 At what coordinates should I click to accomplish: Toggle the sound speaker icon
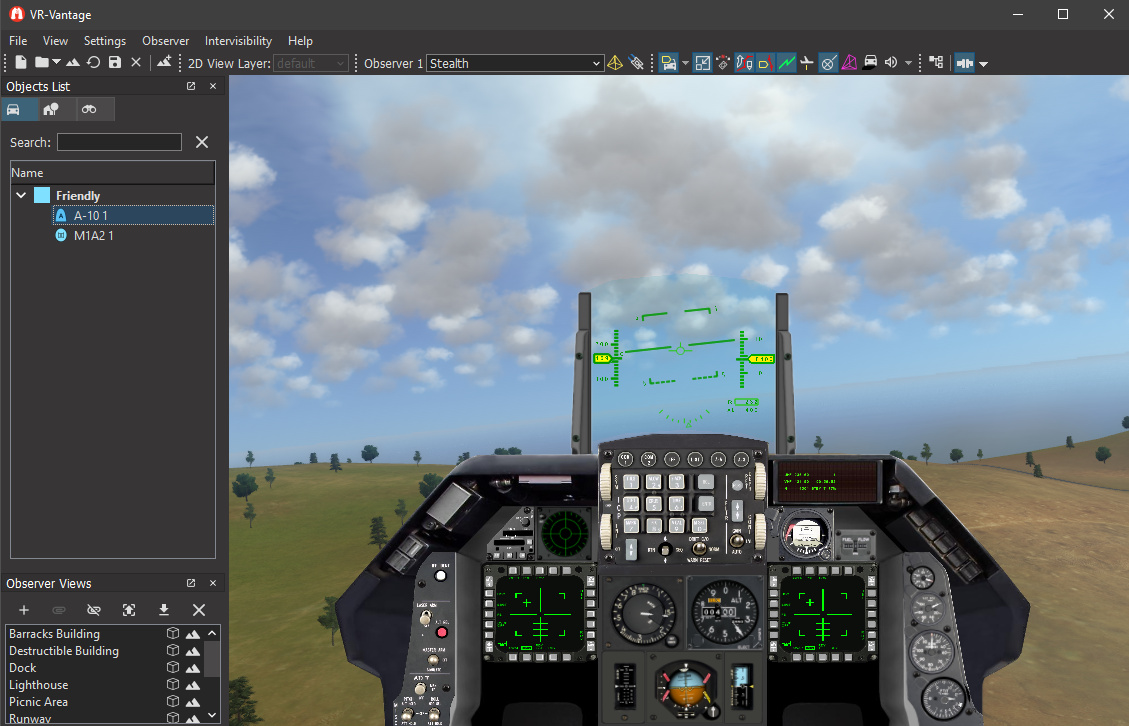(891, 63)
